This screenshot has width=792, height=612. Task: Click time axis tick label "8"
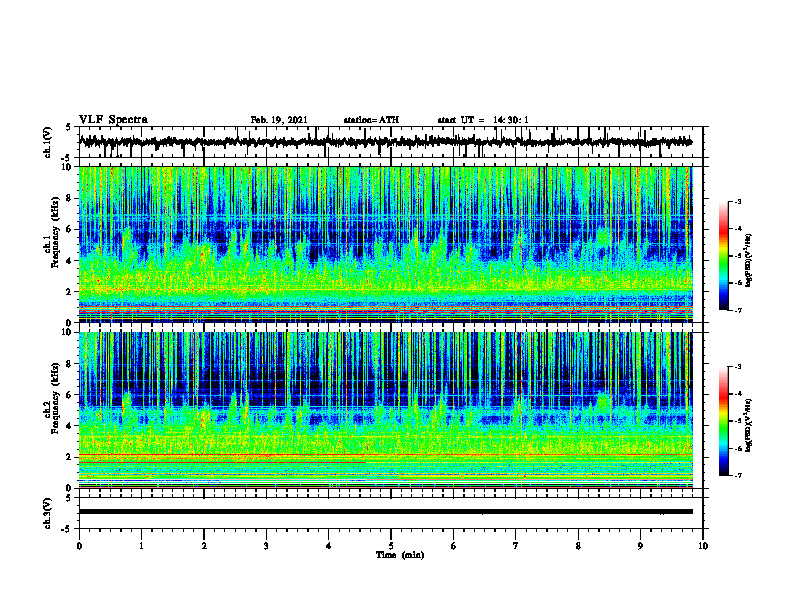[578, 546]
